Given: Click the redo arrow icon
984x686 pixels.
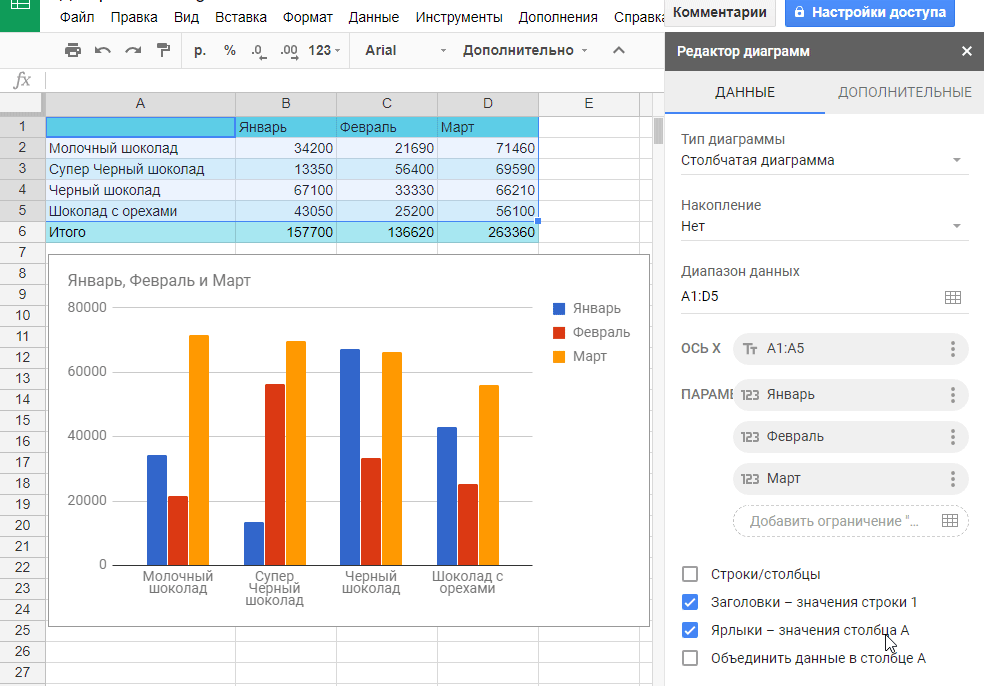Looking at the screenshot, I should 133,50.
